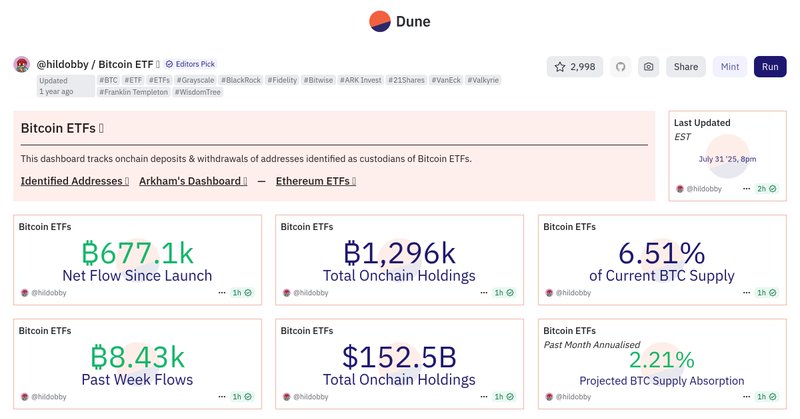Click 1h status badge on $152.5B Holdings card
The image size is (800, 419).
click(x=504, y=397)
